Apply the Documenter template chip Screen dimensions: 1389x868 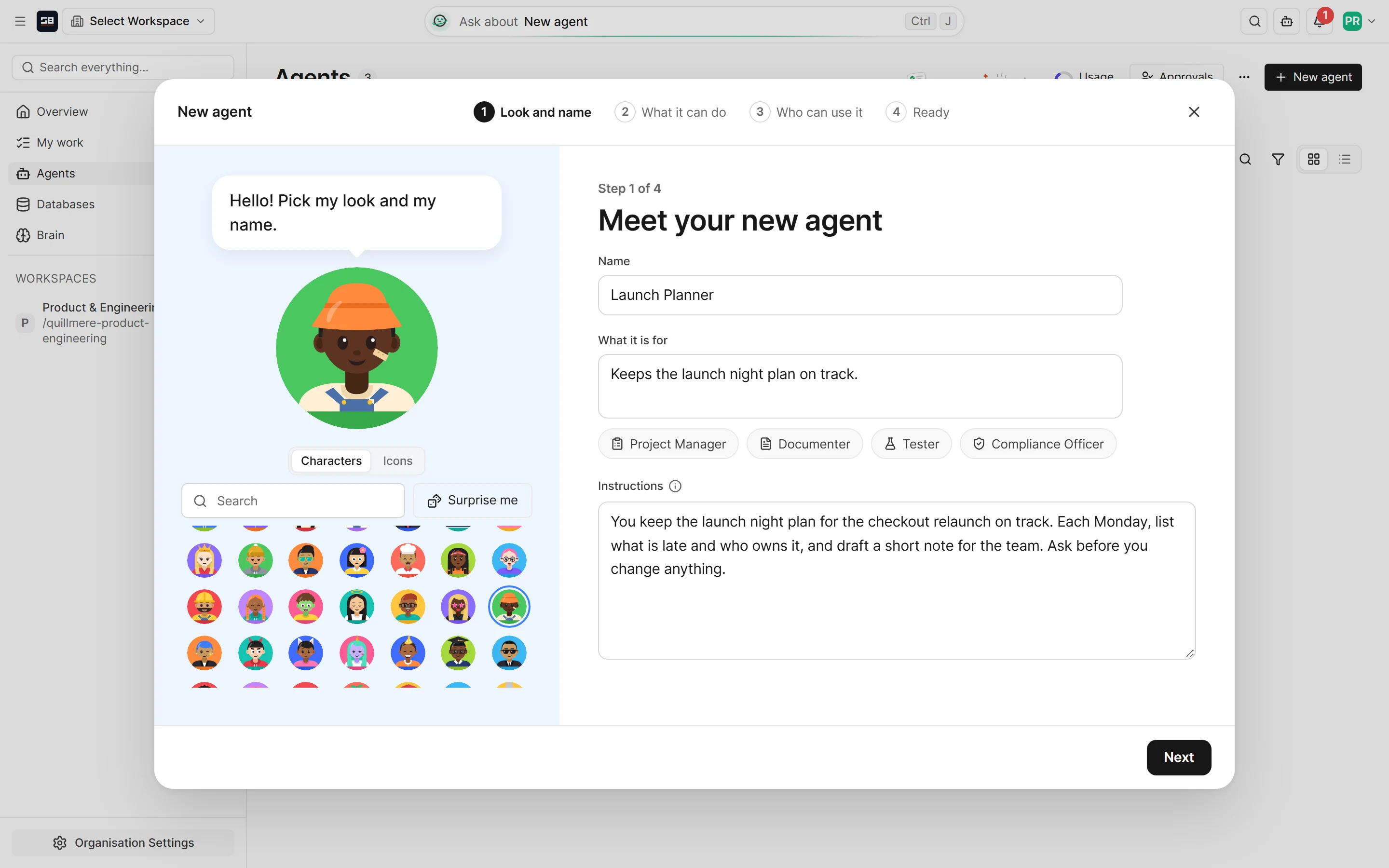(804, 444)
